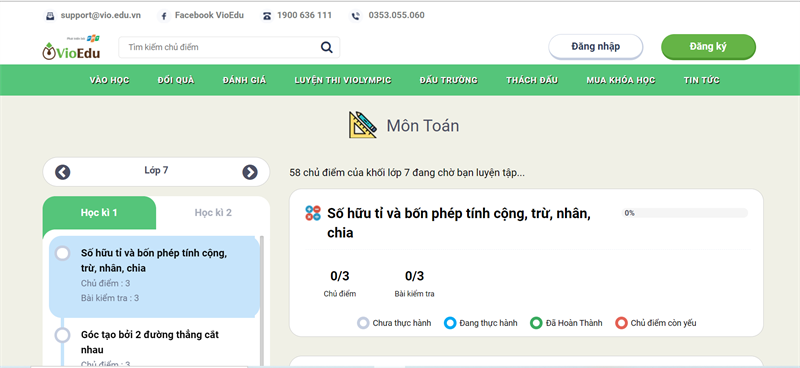Click the blue Đang thực hành legend circle
This screenshot has height=368, width=800.
tap(449, 323)
